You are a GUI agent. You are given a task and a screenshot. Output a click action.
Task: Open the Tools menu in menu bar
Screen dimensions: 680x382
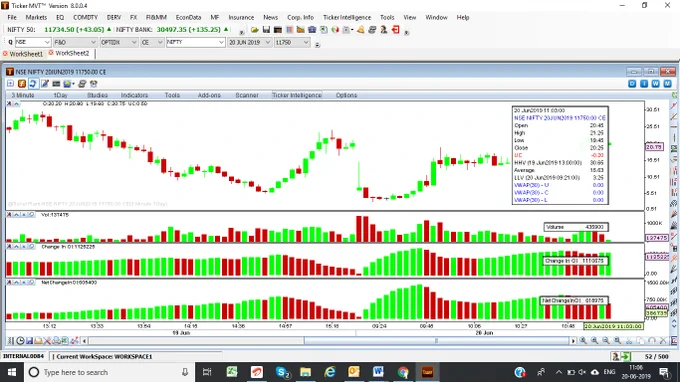coord(387,17)
